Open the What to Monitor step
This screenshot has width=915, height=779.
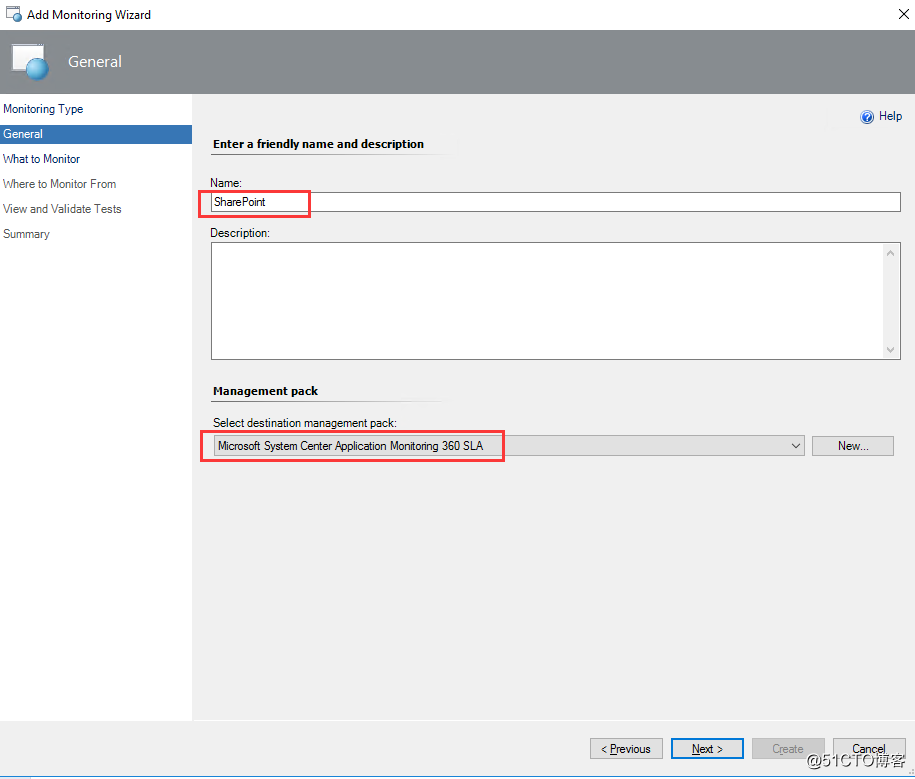[41, 159]
